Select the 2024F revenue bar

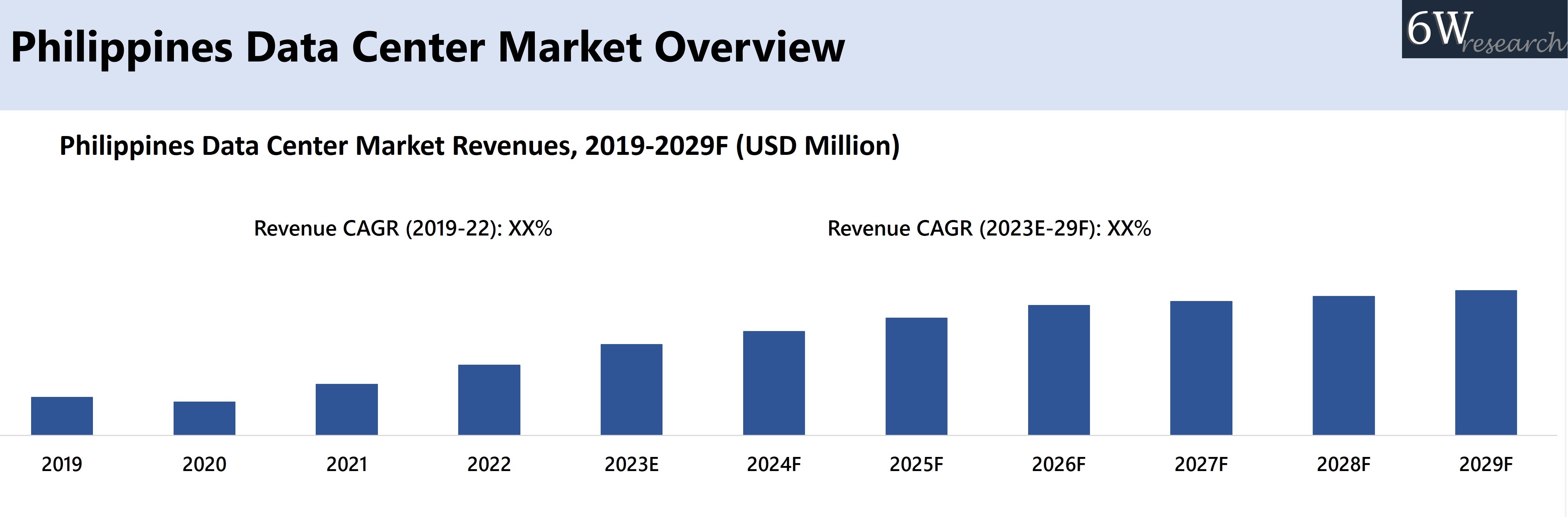pos(774,383)
